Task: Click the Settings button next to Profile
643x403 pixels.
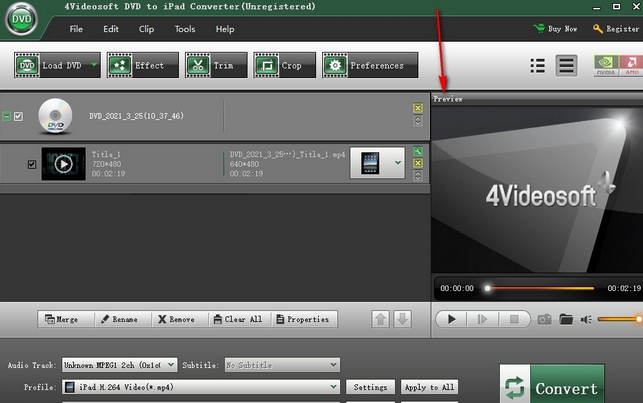Action: (x=370, y=387)
